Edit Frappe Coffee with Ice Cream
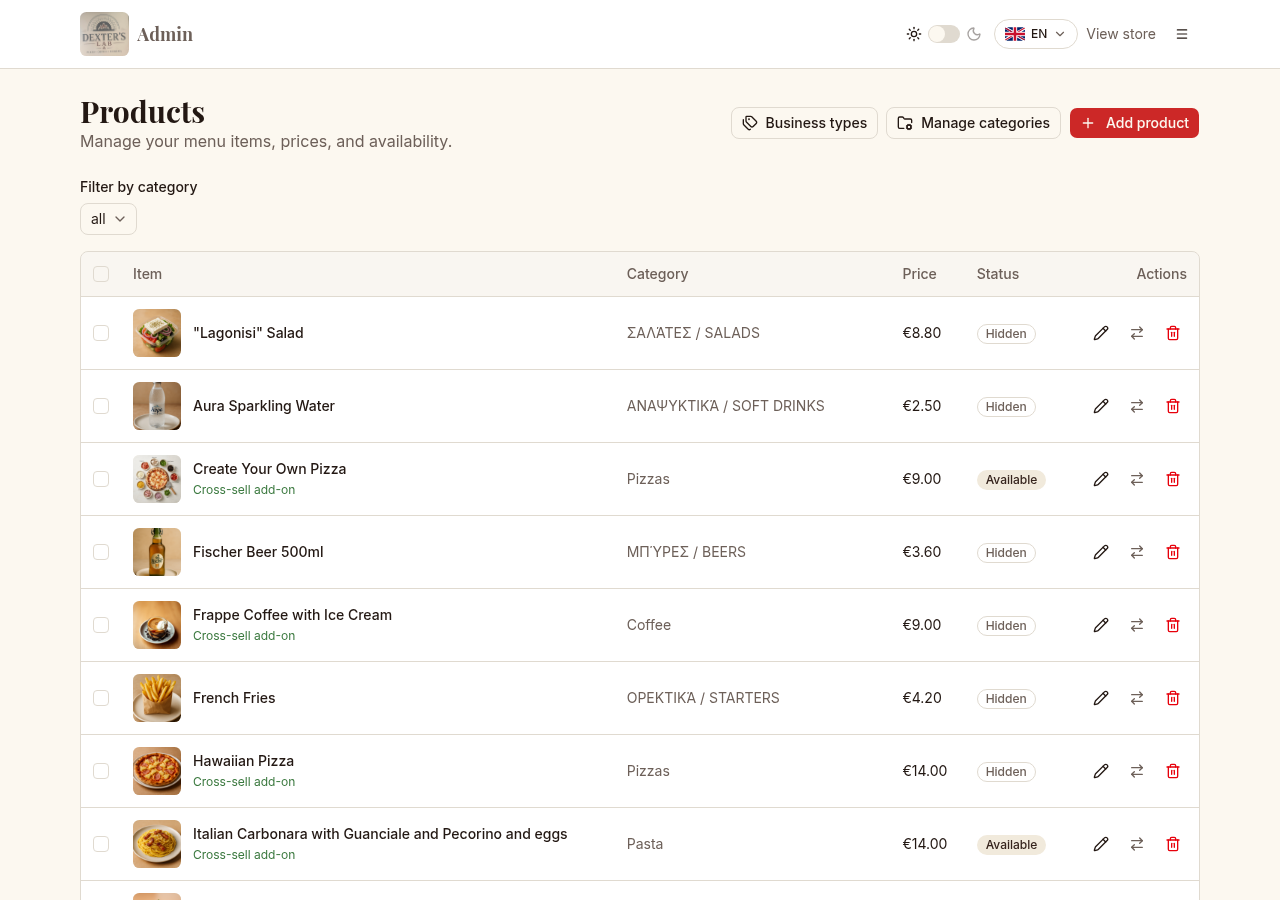This screenshot has width=1280, height=900. coord(1101,625)
